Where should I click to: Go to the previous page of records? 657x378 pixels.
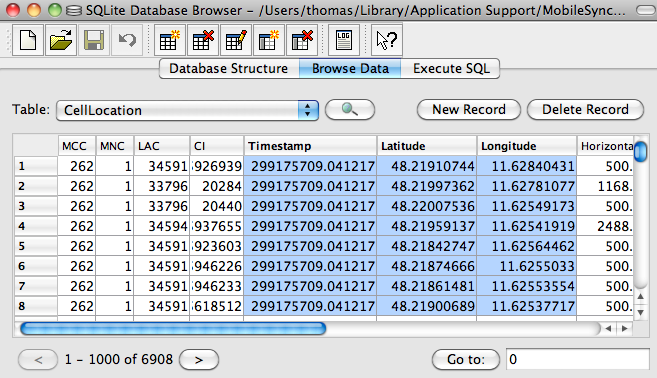pyautogui.click(x=38, y=360)
